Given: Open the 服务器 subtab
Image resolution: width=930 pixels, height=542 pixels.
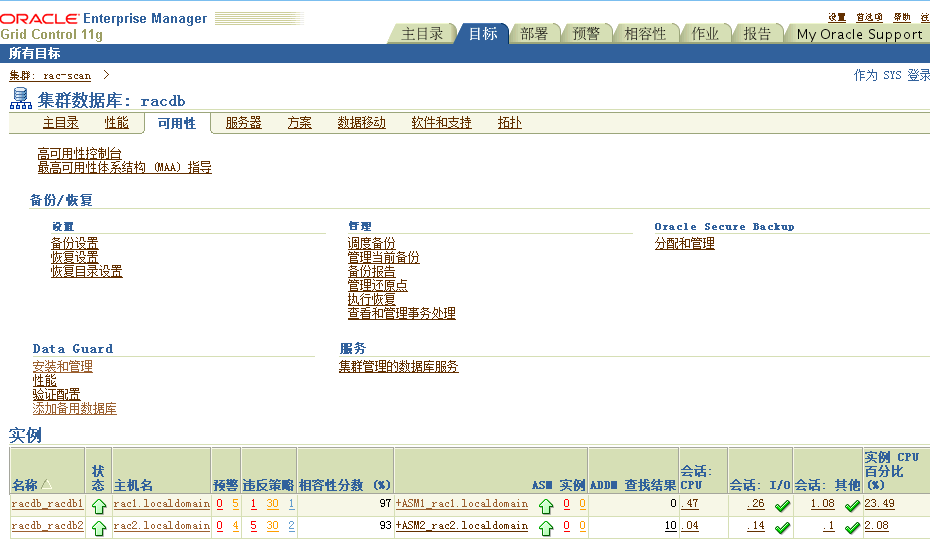Looking at the screenshot, I should pyautogui.click(x=243, y=123).
